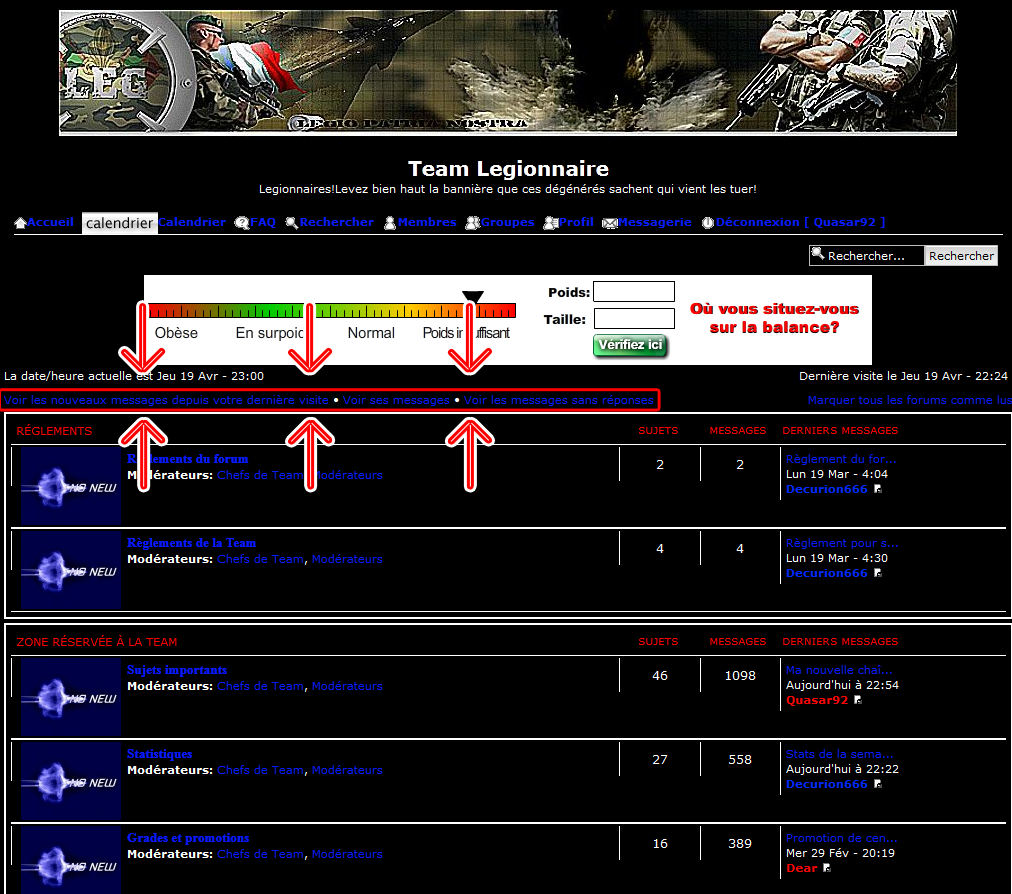
Task: Click the Legionnaire banner image
Action: pos(508,72)
